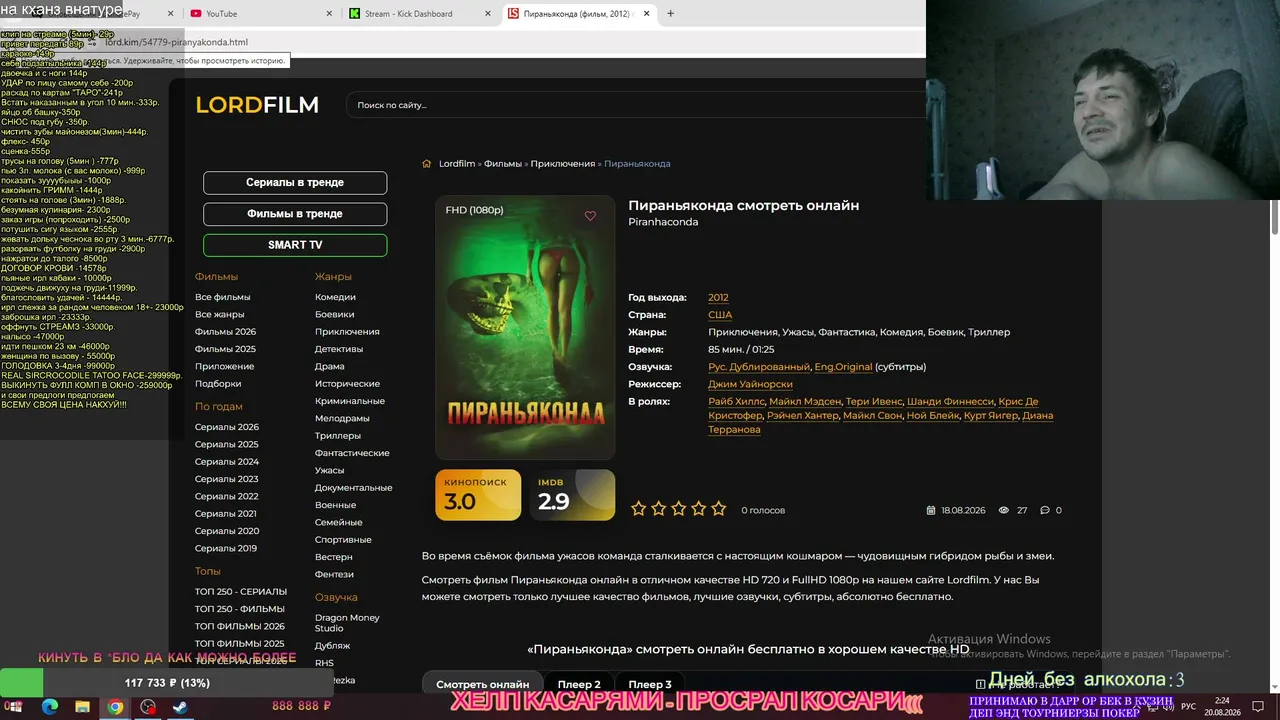Open the Windows Start menu
Image resolution: width=1280 pixels, height=720 pixels.
(x=16, y=707)
